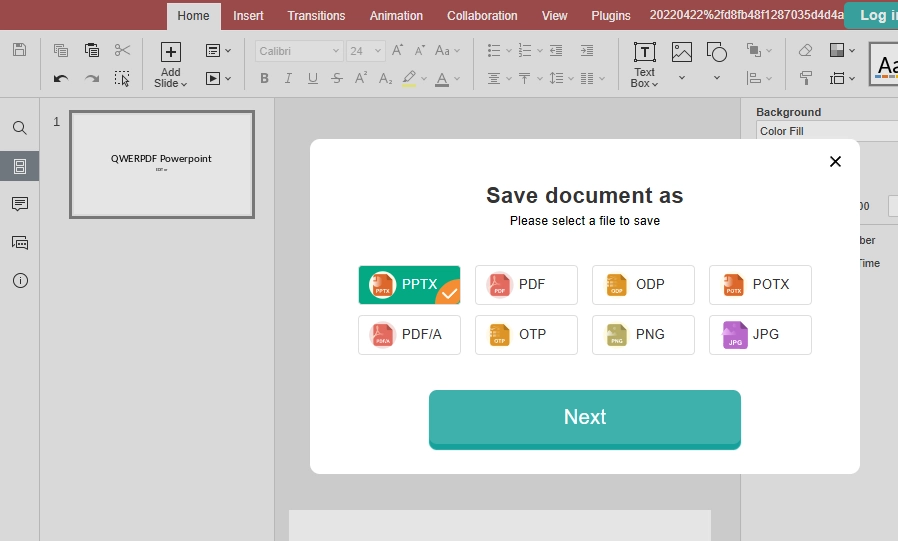The width and height of the screenshot is (898, 541).
Task: Click the numbered list icon
Action: point(525,50)
